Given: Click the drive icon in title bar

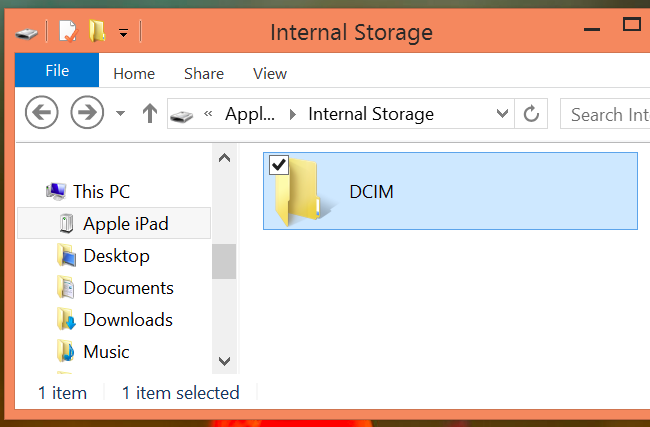Looking at the screenshot, I should (27, 32).
